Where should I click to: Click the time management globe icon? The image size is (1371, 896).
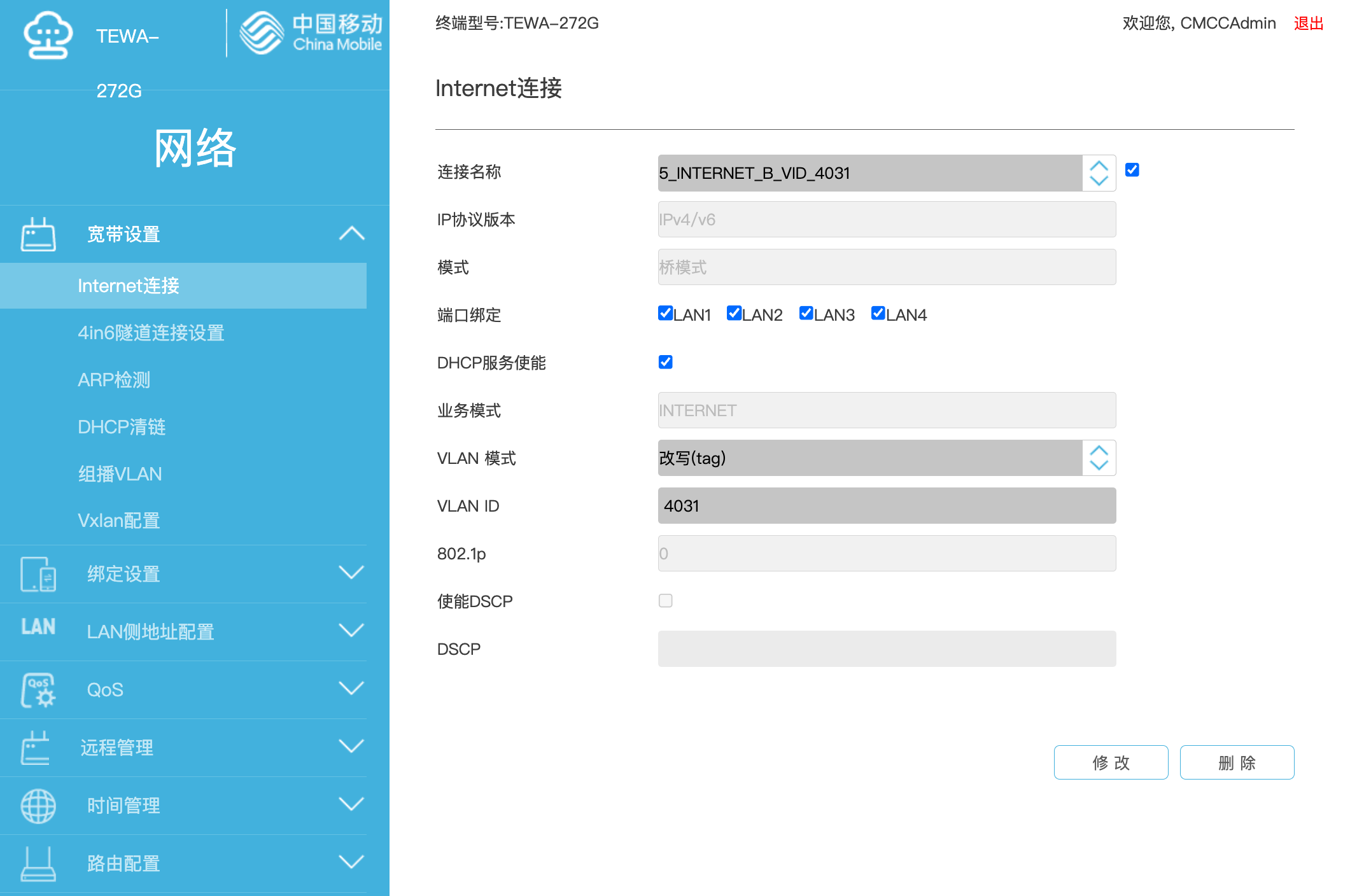coord(38,806)
